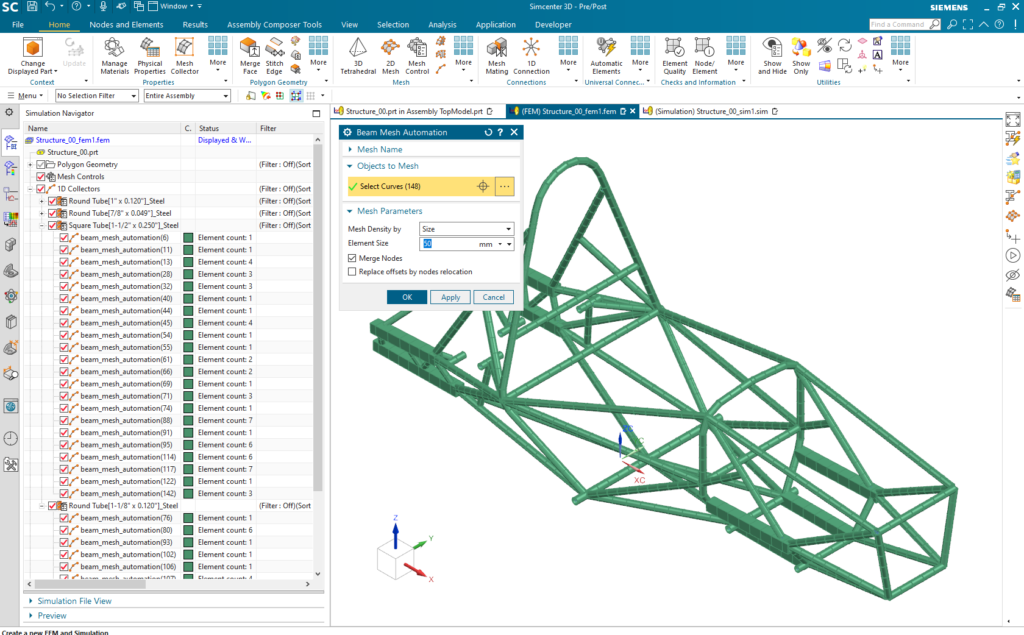Uncheck the Merge Nodes option
This screenshot has height=635, width=1024.
pyautogui.click(x=350, y=258)
